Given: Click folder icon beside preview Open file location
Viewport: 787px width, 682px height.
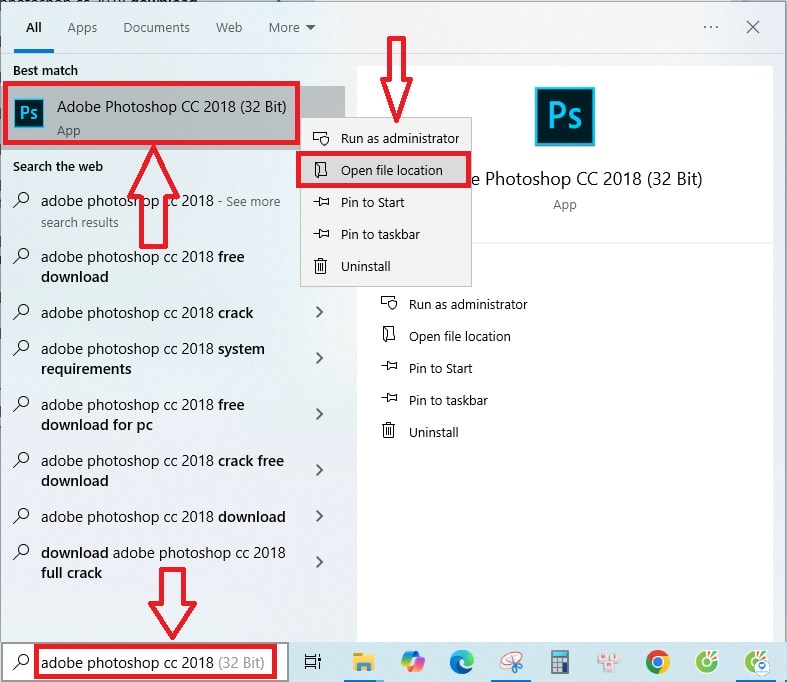Looking at the screenshot, I should click(389, 334).
